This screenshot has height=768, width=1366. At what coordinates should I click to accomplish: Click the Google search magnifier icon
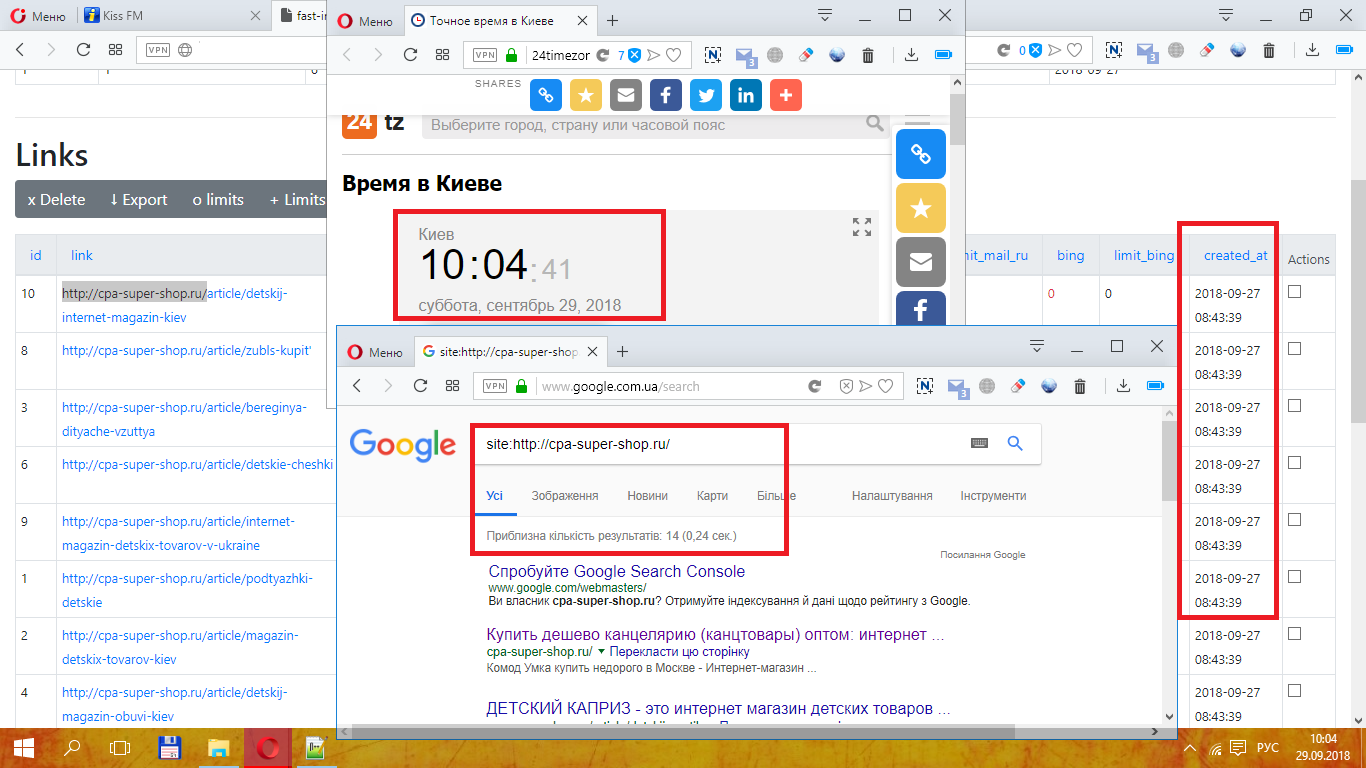coord(1015,444)
